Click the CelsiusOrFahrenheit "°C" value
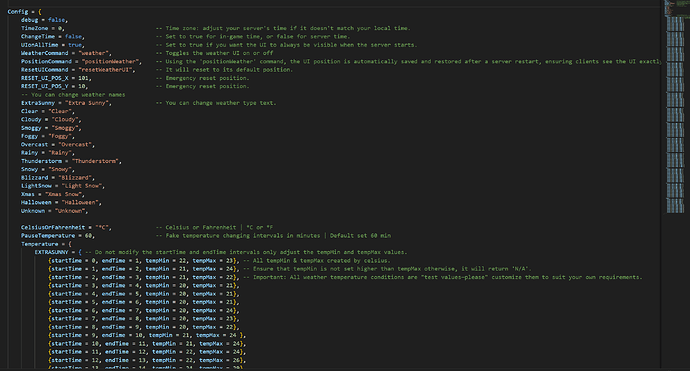The image size is (690, 371). [x=102, y=228]
